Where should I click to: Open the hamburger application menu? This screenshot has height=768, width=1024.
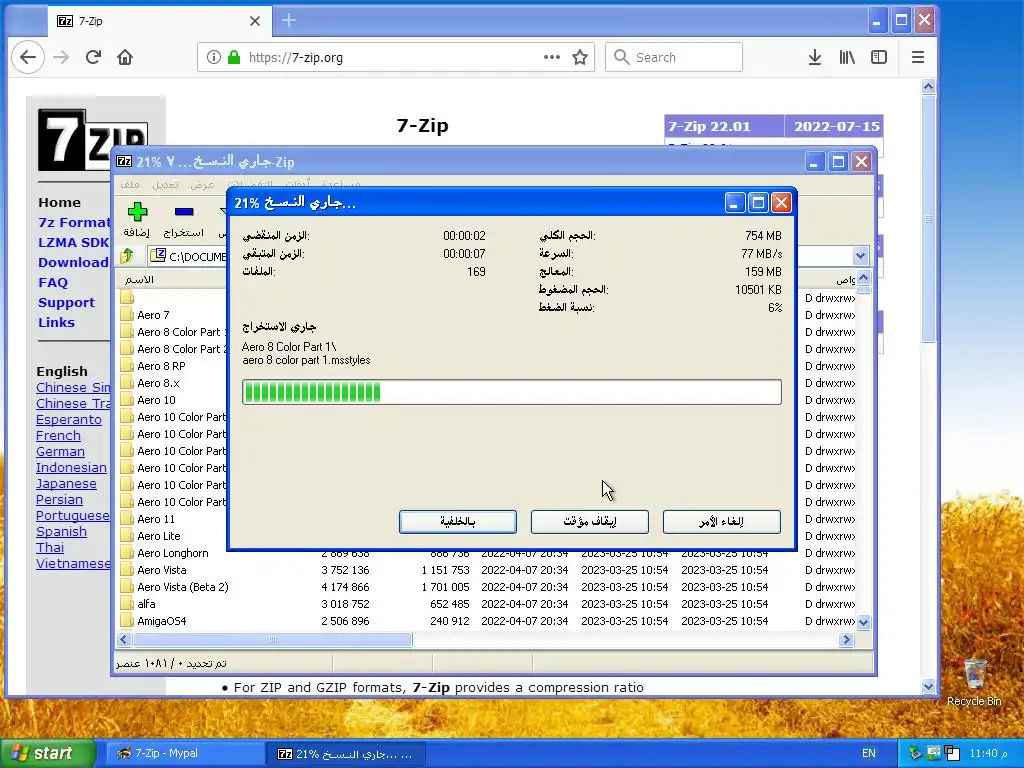pos(918,57)
